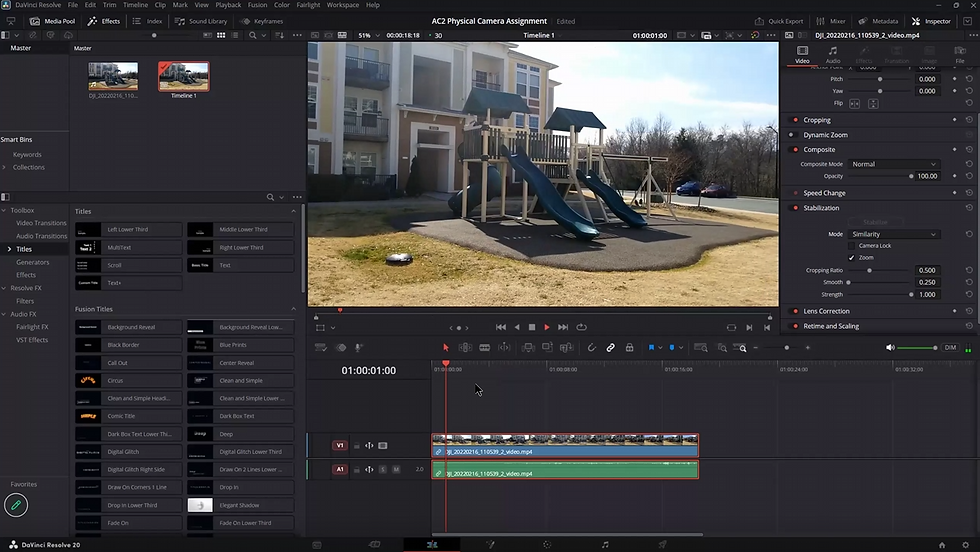Toggle Lens Correction enable switch
This screenshot has height=552, width=980.
pyautogui.click(x=795, y=311)
